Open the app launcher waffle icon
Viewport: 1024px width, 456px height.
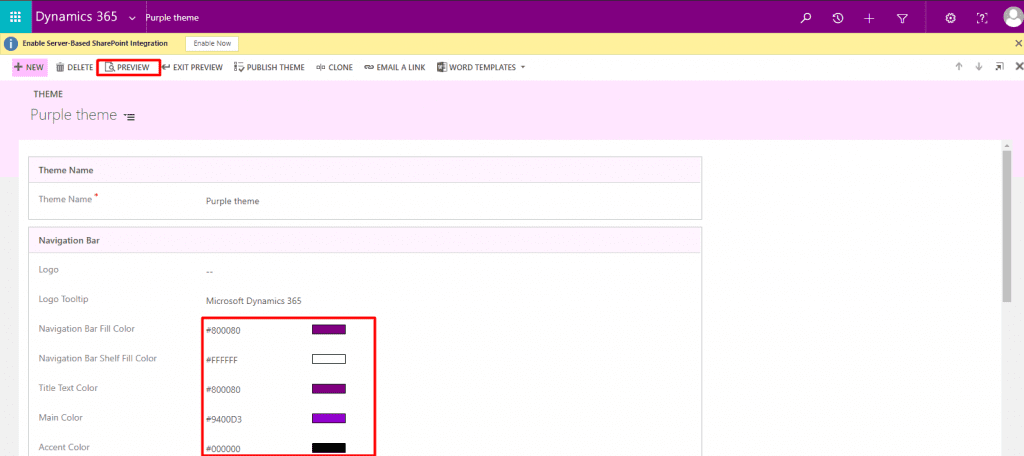15,18
